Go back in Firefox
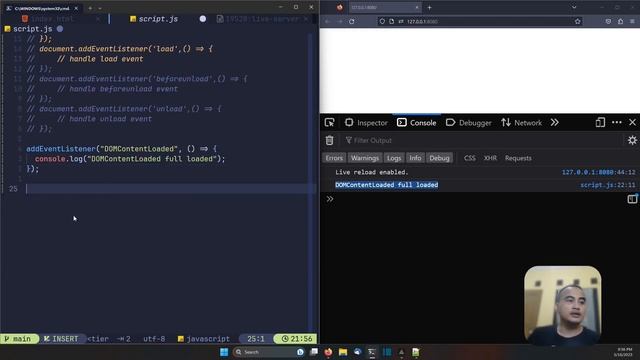Viewport: 640px width, 360px height. (327, 21)
